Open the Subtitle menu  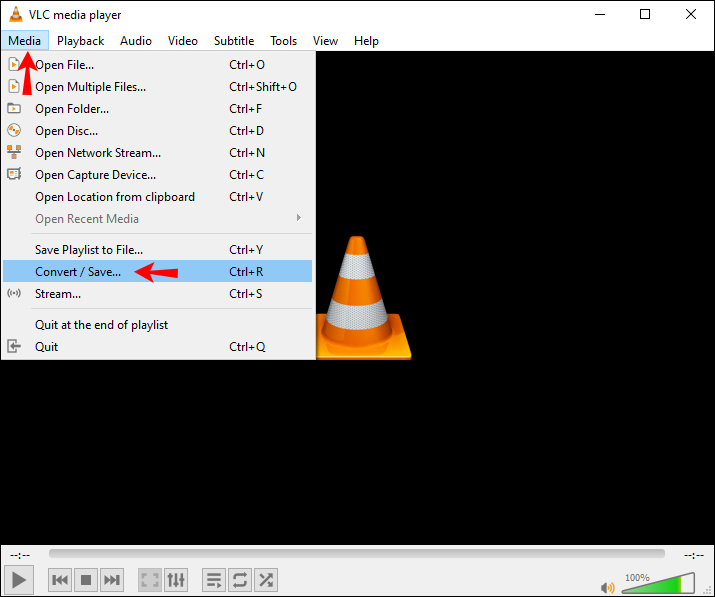tap(234, 41)
